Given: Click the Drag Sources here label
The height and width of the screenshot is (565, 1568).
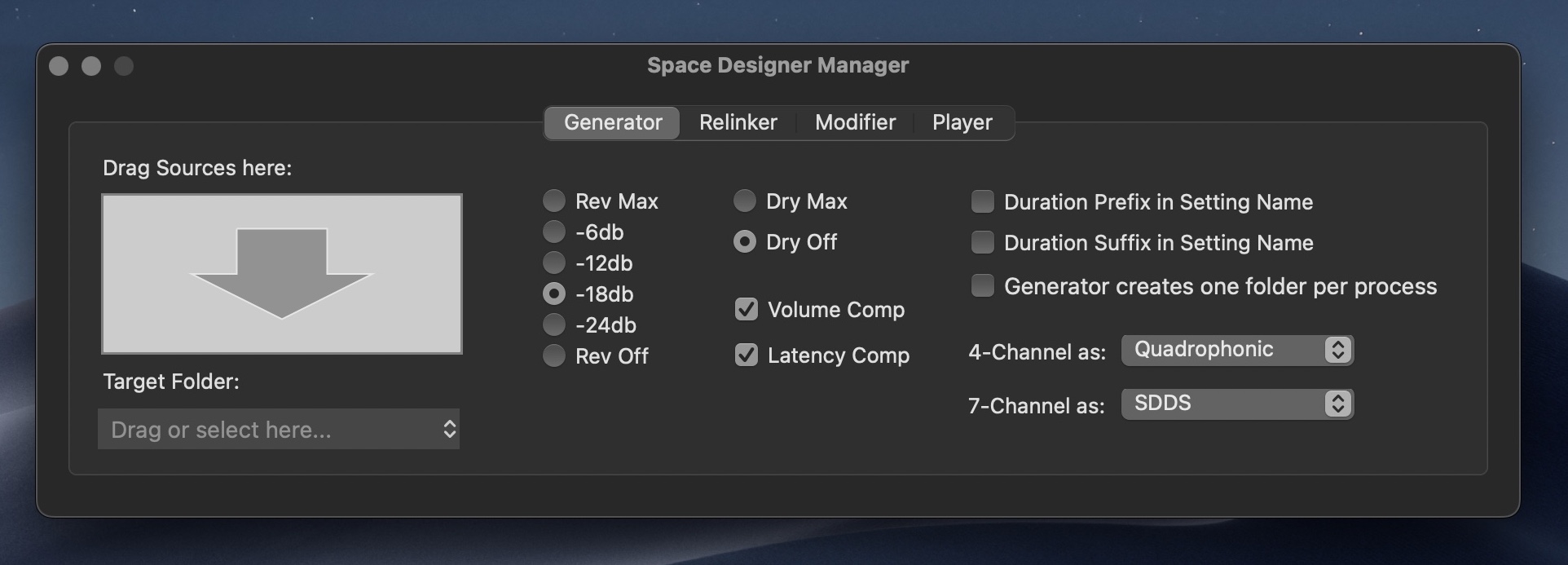Looking at the screenshot, I should 197,168.
